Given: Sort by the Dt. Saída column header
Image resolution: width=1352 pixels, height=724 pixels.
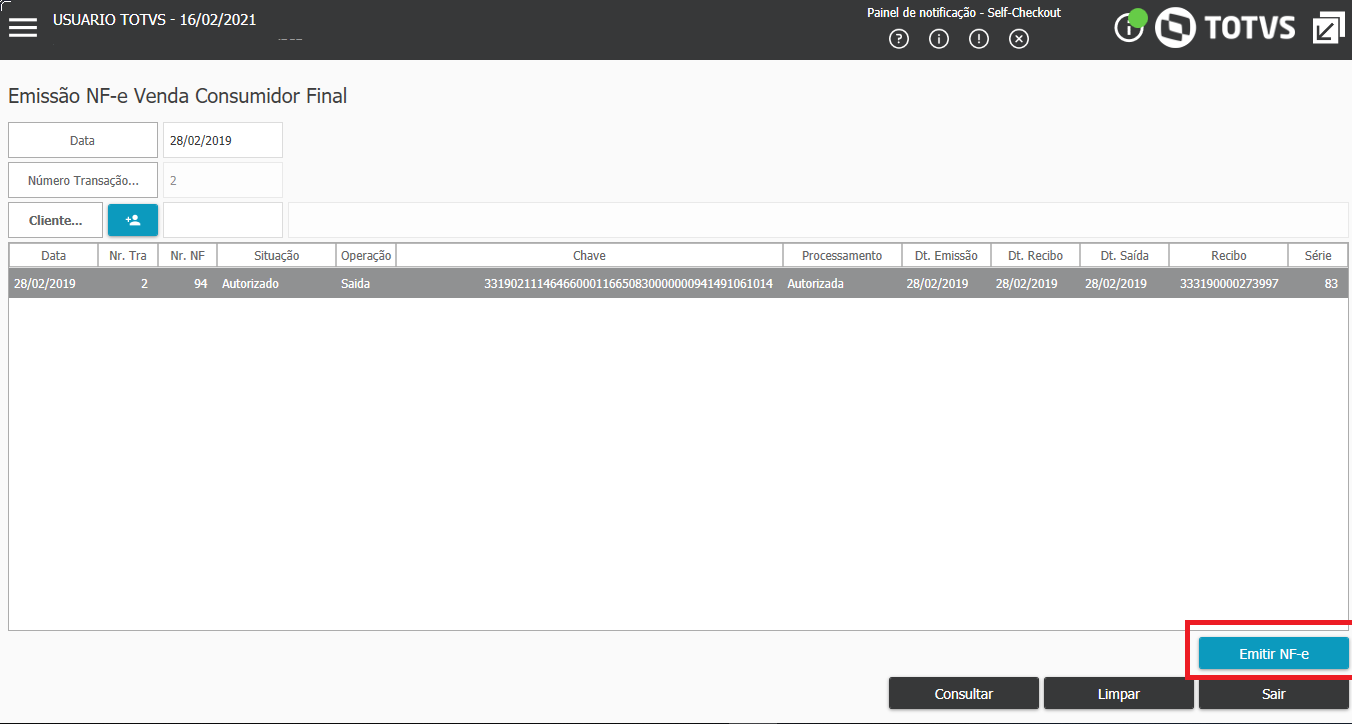Looking at the screenshot, I should click(1125, 256).
